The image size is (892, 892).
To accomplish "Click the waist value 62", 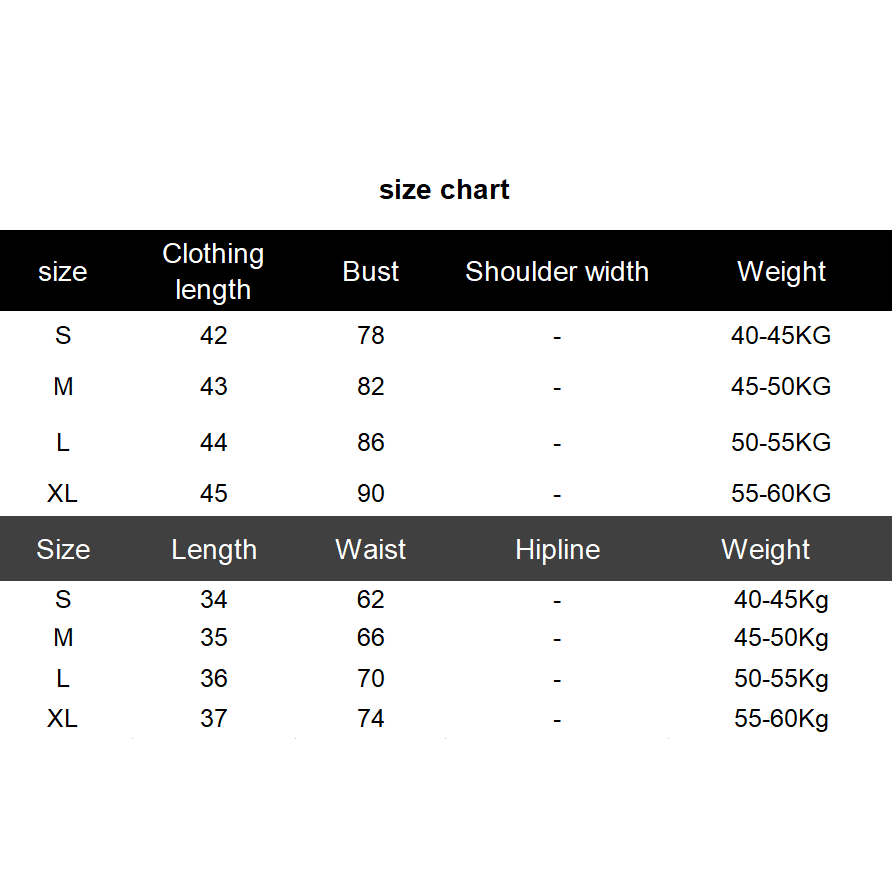I will (371, 599).
